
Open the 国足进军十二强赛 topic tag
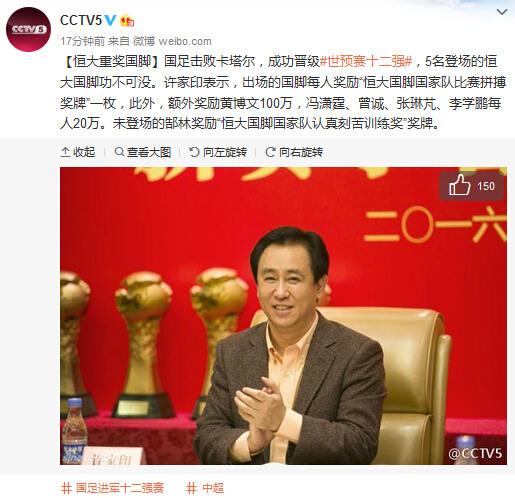pyautogui.click(x=113, y=488)
